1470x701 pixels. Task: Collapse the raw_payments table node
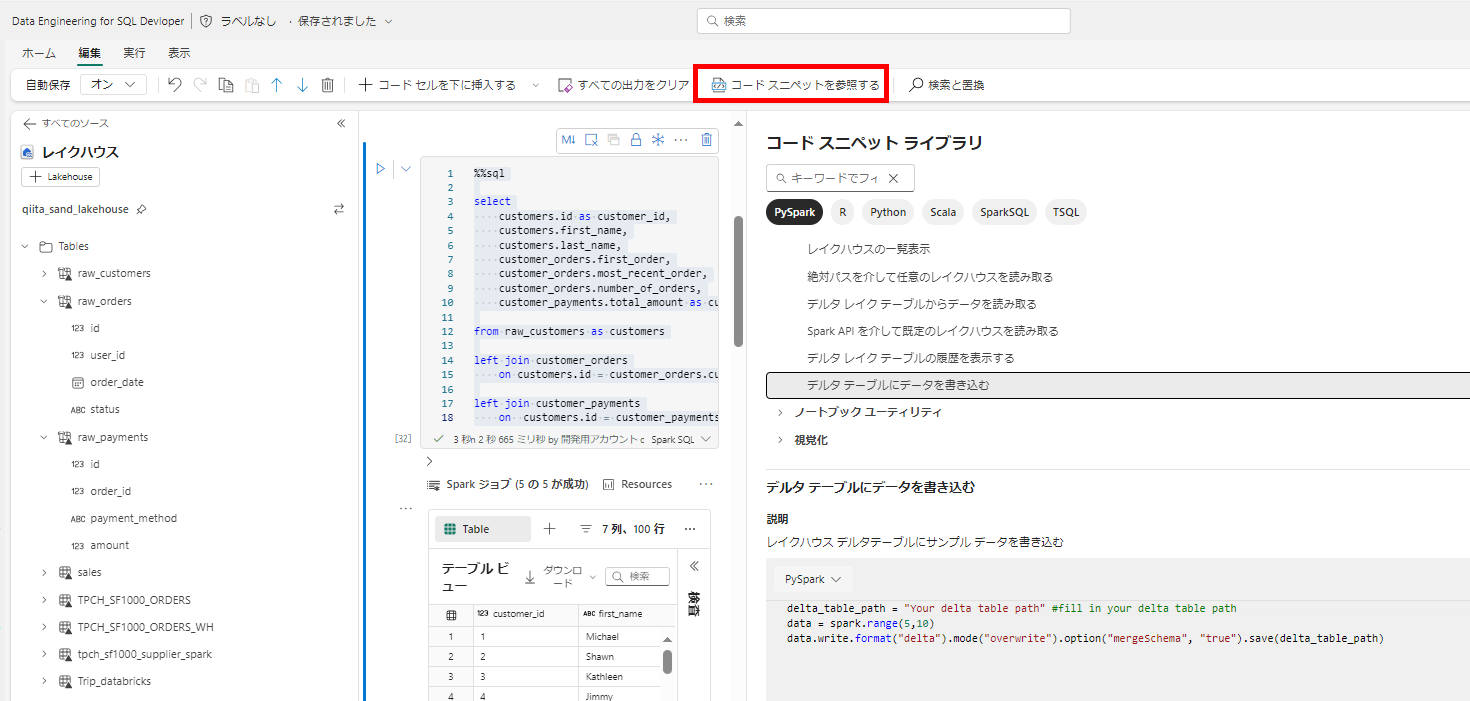click(44, 437)
